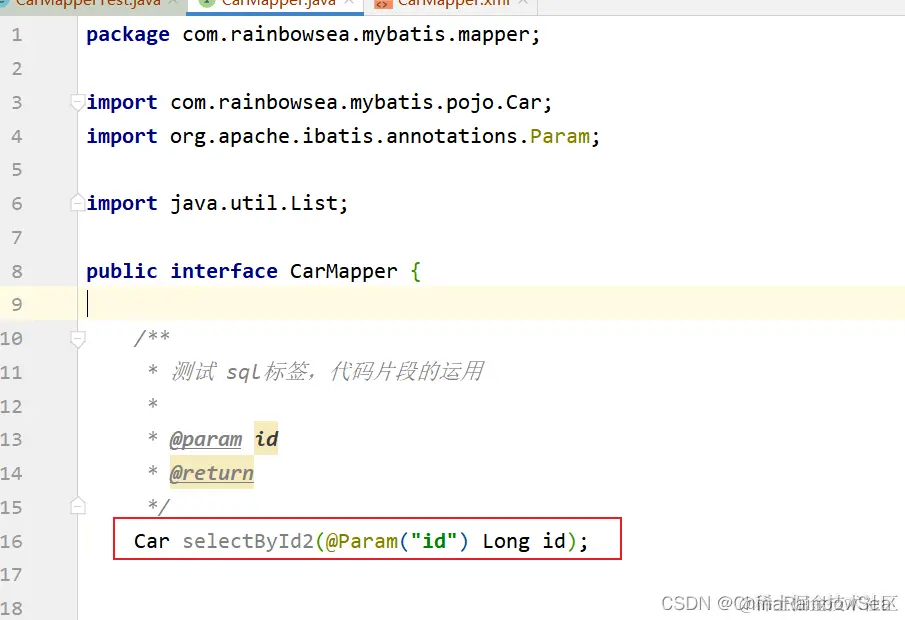Click the Chinese comment text on line 11

pos(328,371)
